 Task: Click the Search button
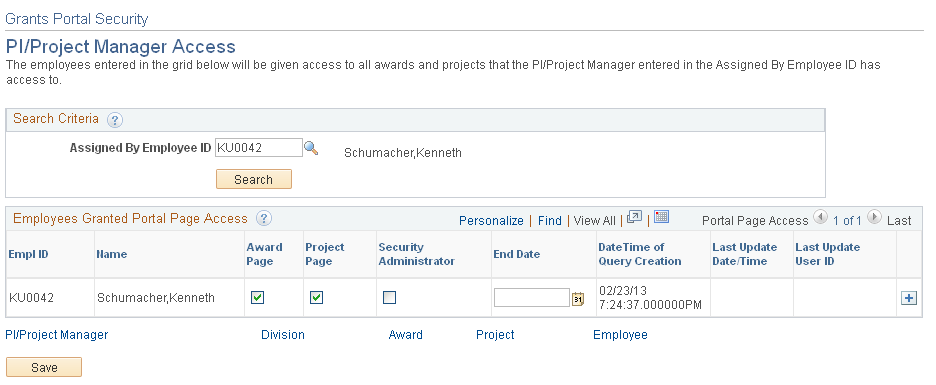tap(254, 179)
